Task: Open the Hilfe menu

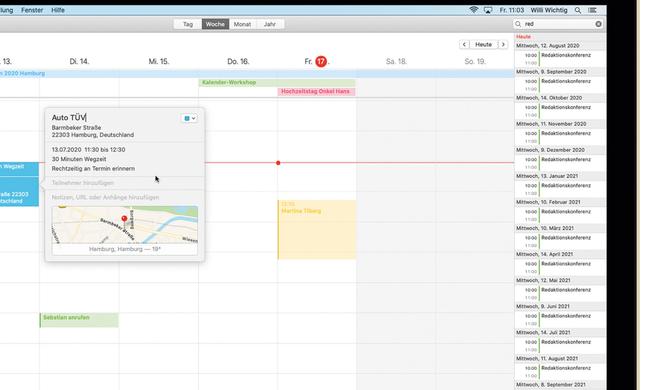Action: (x=58, y=10)
